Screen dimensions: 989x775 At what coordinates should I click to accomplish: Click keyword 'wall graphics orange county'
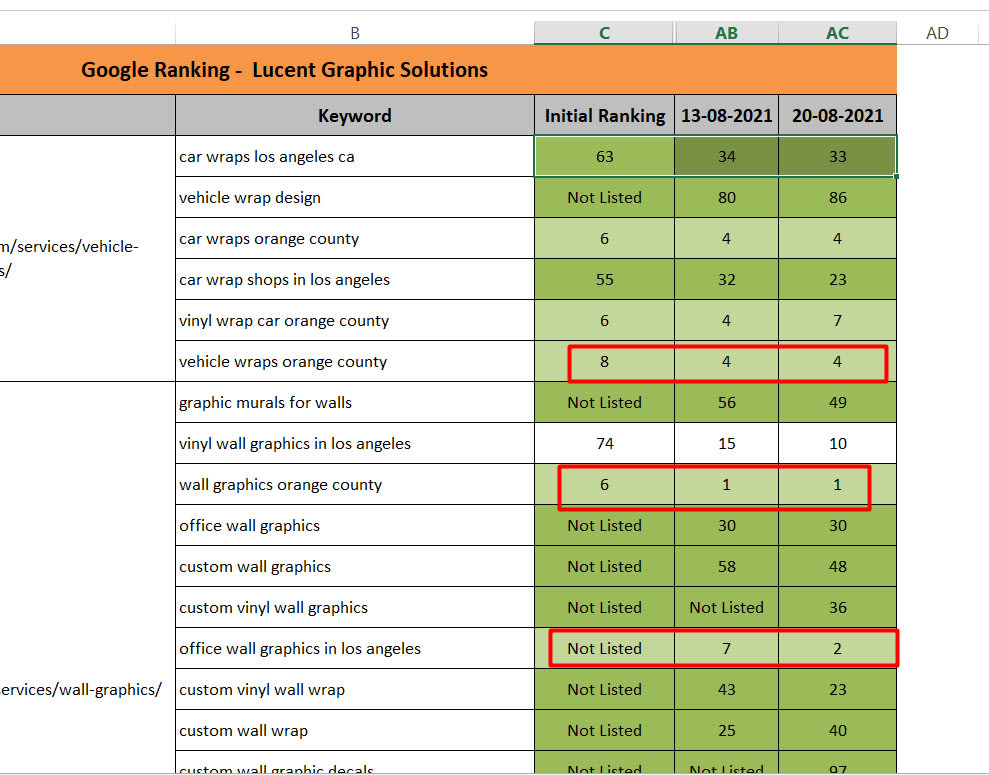pos(354,484)
